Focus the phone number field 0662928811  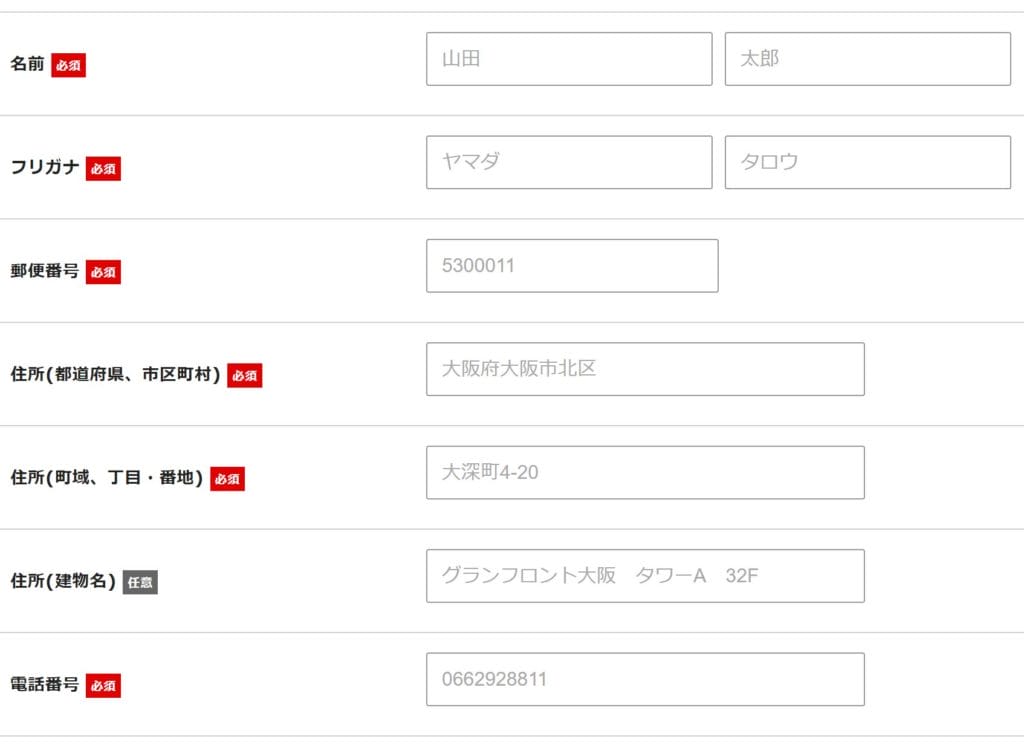coord(645,679)
